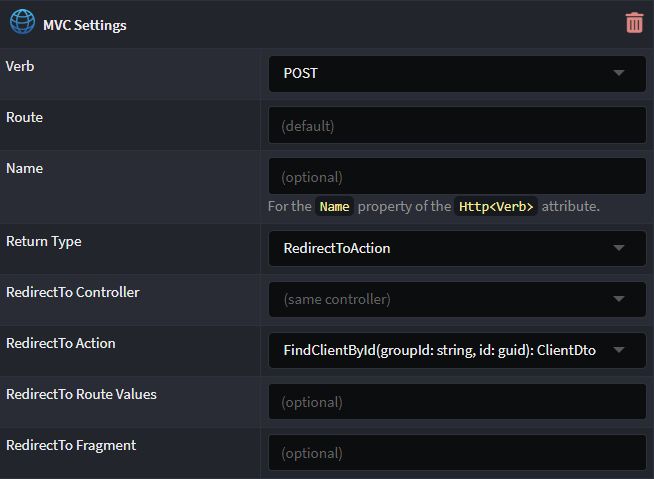Click the Return Type dropdown arrow
Viewport: 654px width, 479px height.
pyautogui.click(x=619, y=248)
